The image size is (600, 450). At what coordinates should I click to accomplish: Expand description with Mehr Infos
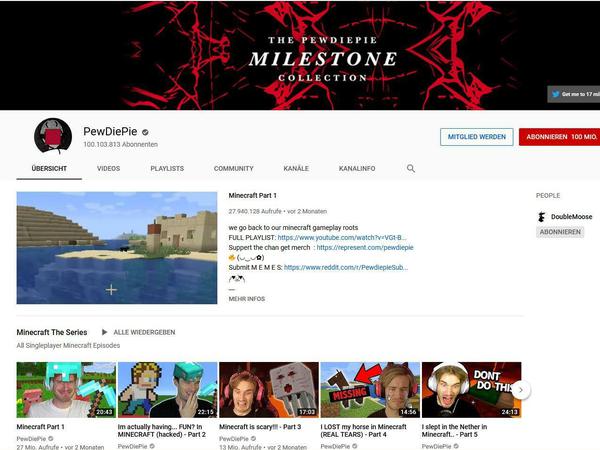click(247, 299)
